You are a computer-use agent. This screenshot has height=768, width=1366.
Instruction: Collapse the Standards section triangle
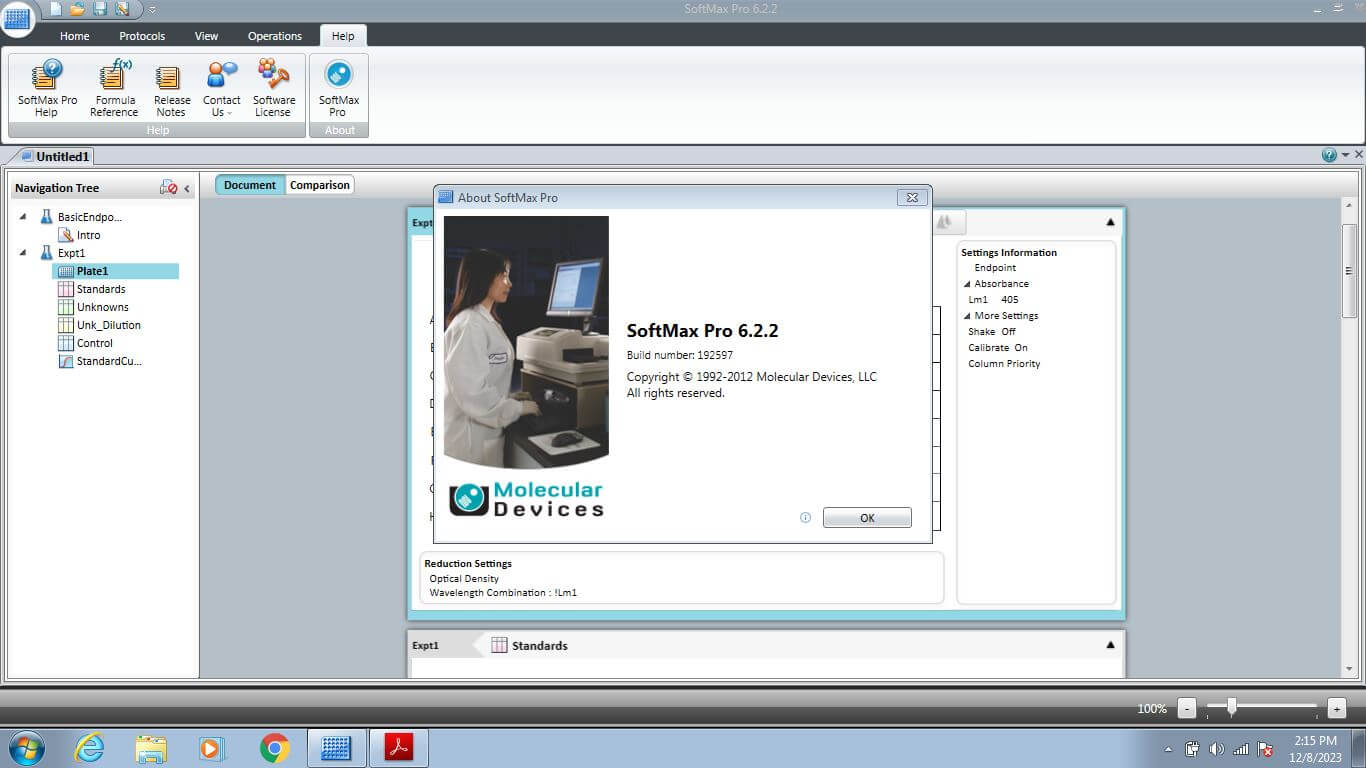click(1110, 645)
